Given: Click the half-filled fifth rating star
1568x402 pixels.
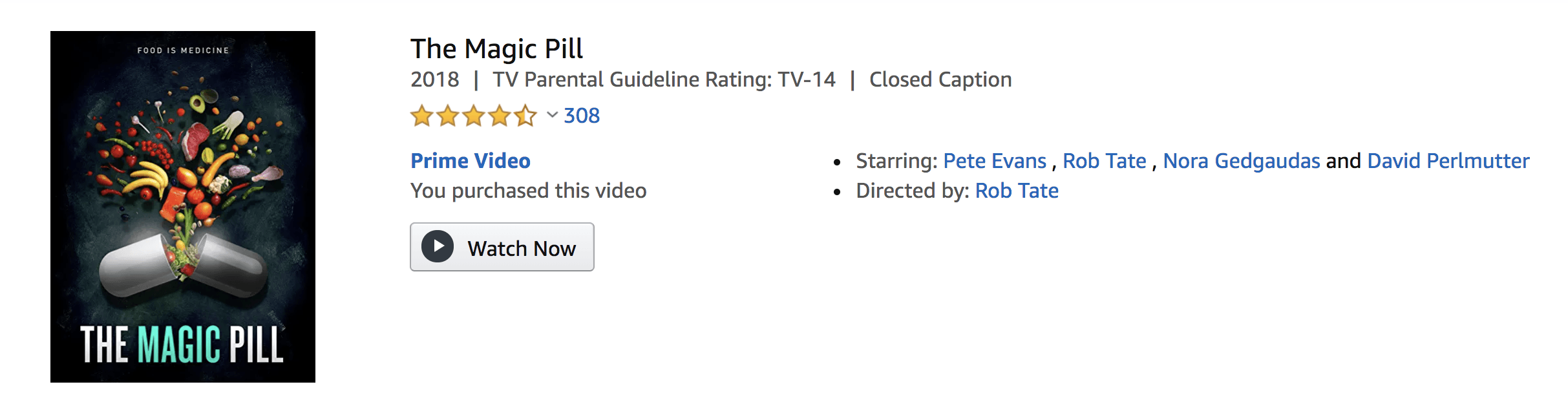Looking at the screenshot, I should click(525, 116).
